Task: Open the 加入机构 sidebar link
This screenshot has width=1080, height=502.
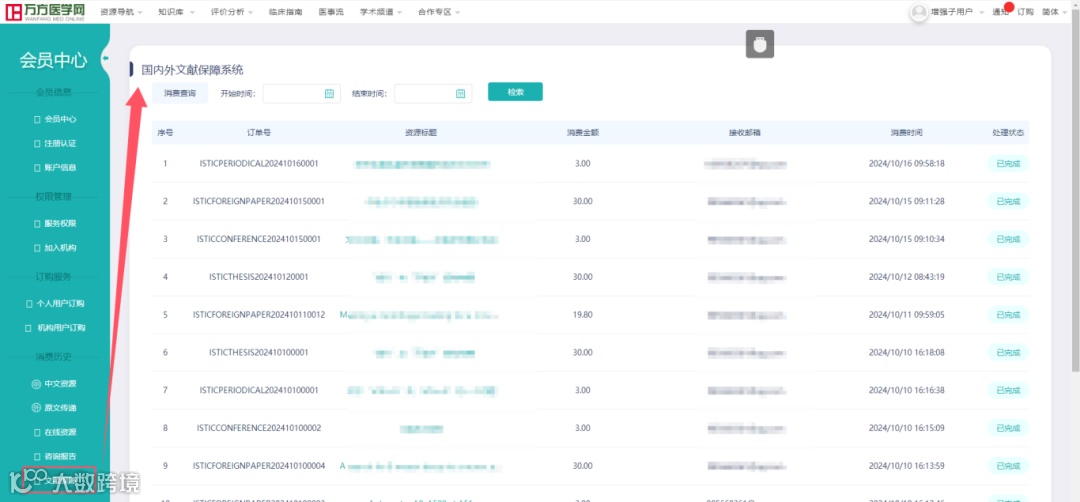Action: (x=55, y=248)
